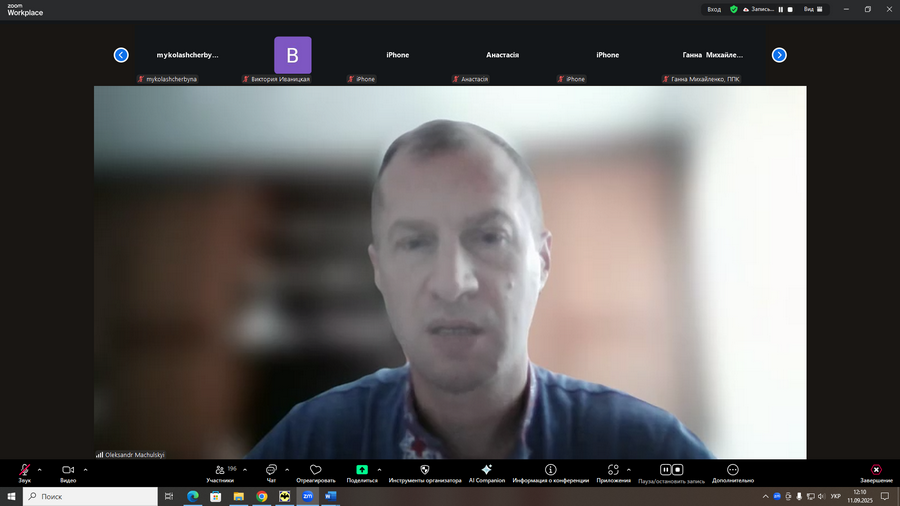Pause the recording in the top bar
Image resolution: width=900 pixels, height=506 pixels.
[x=780, y=9]
